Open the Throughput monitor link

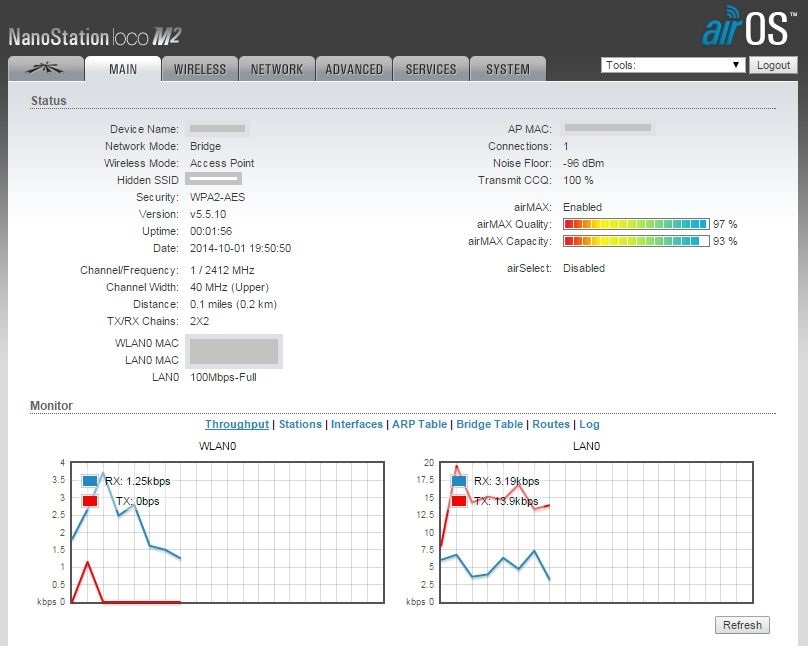point(237,424)
